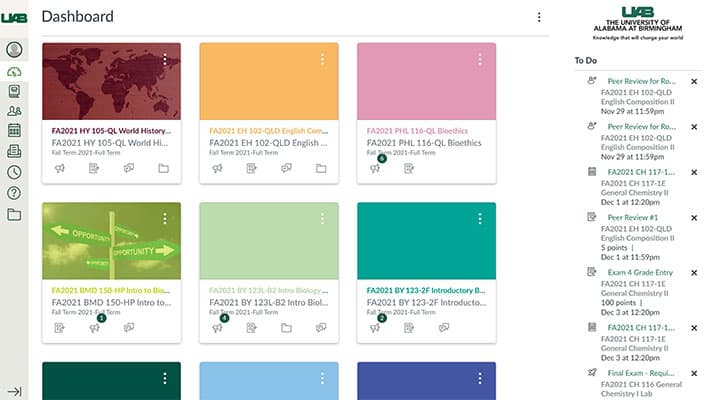Open FA2021 BY 123-2F Introductory link
Viewport: 710px width, 400px height.
point(426,290)
